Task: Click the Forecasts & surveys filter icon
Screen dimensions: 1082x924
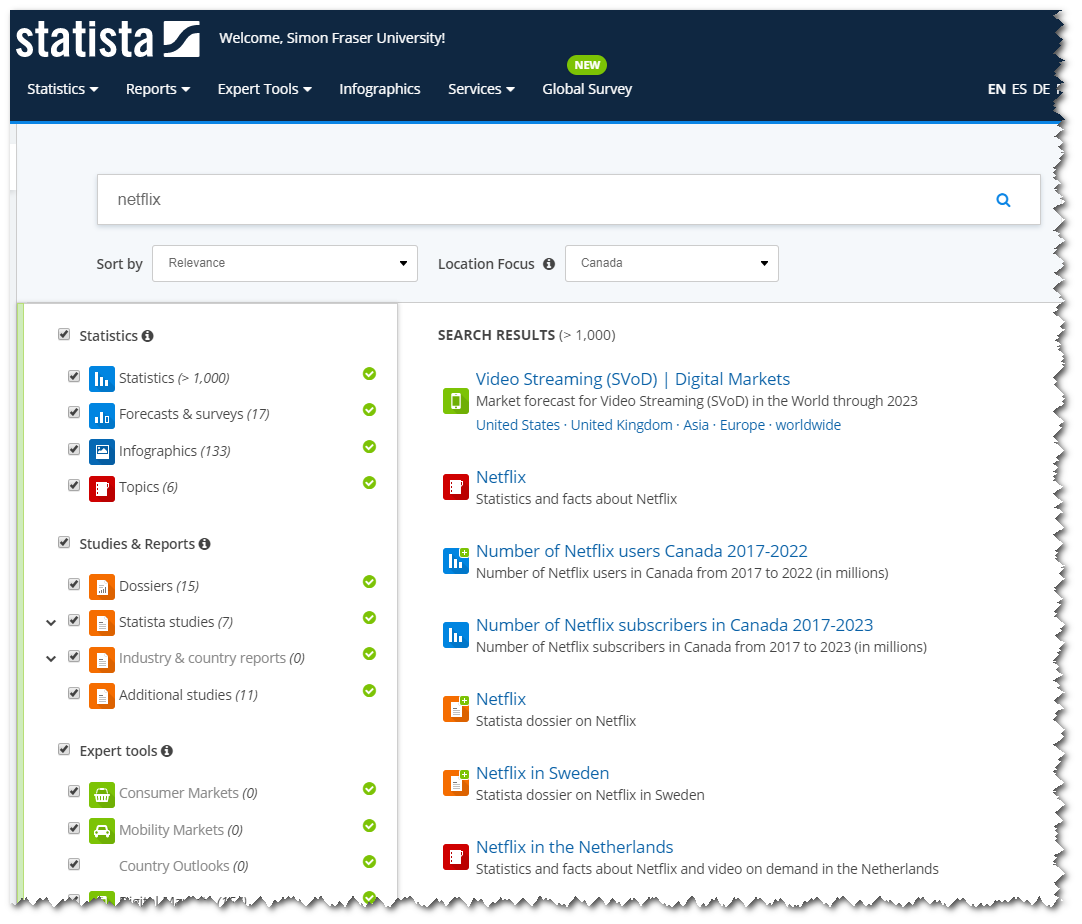Action: pyautogui.click(x=101, y=415)
